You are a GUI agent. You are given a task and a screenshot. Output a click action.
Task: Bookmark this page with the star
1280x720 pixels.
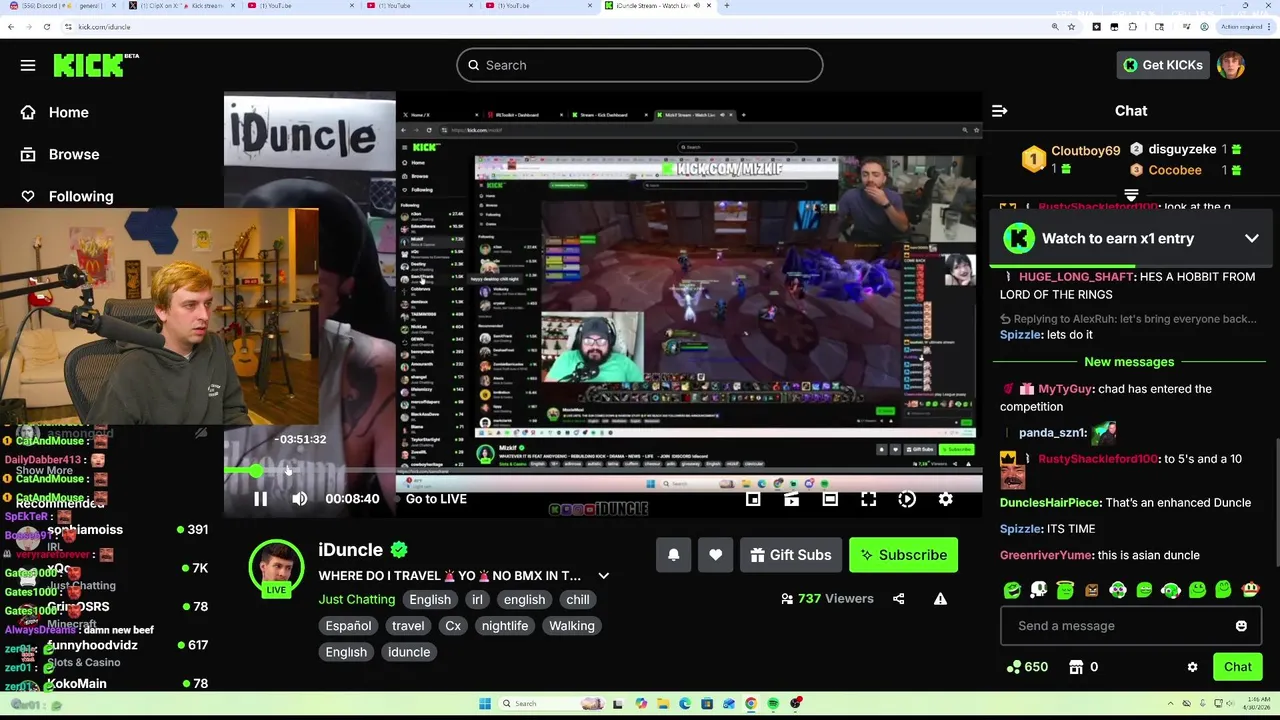pos(1071,27)
